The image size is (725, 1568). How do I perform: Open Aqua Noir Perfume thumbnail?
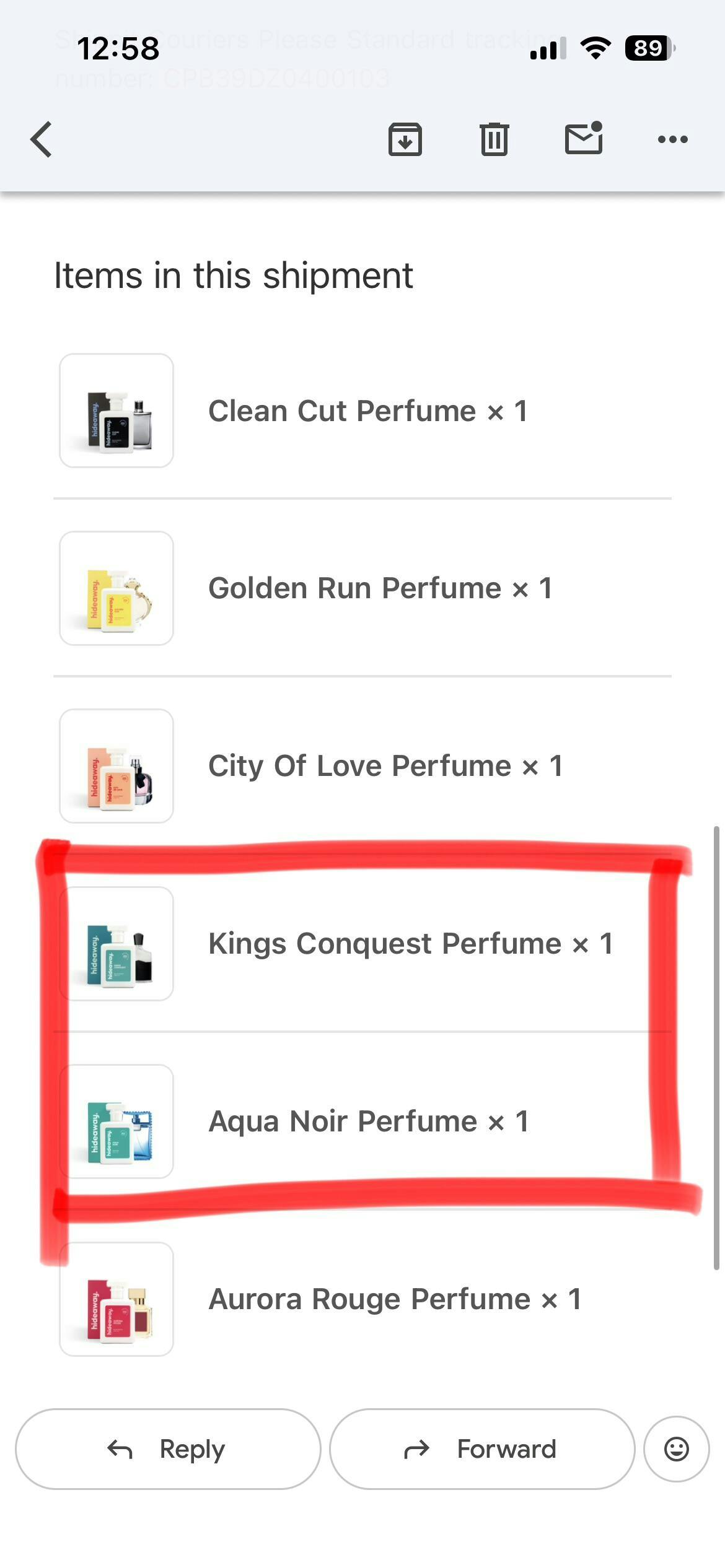point(116,1122)
